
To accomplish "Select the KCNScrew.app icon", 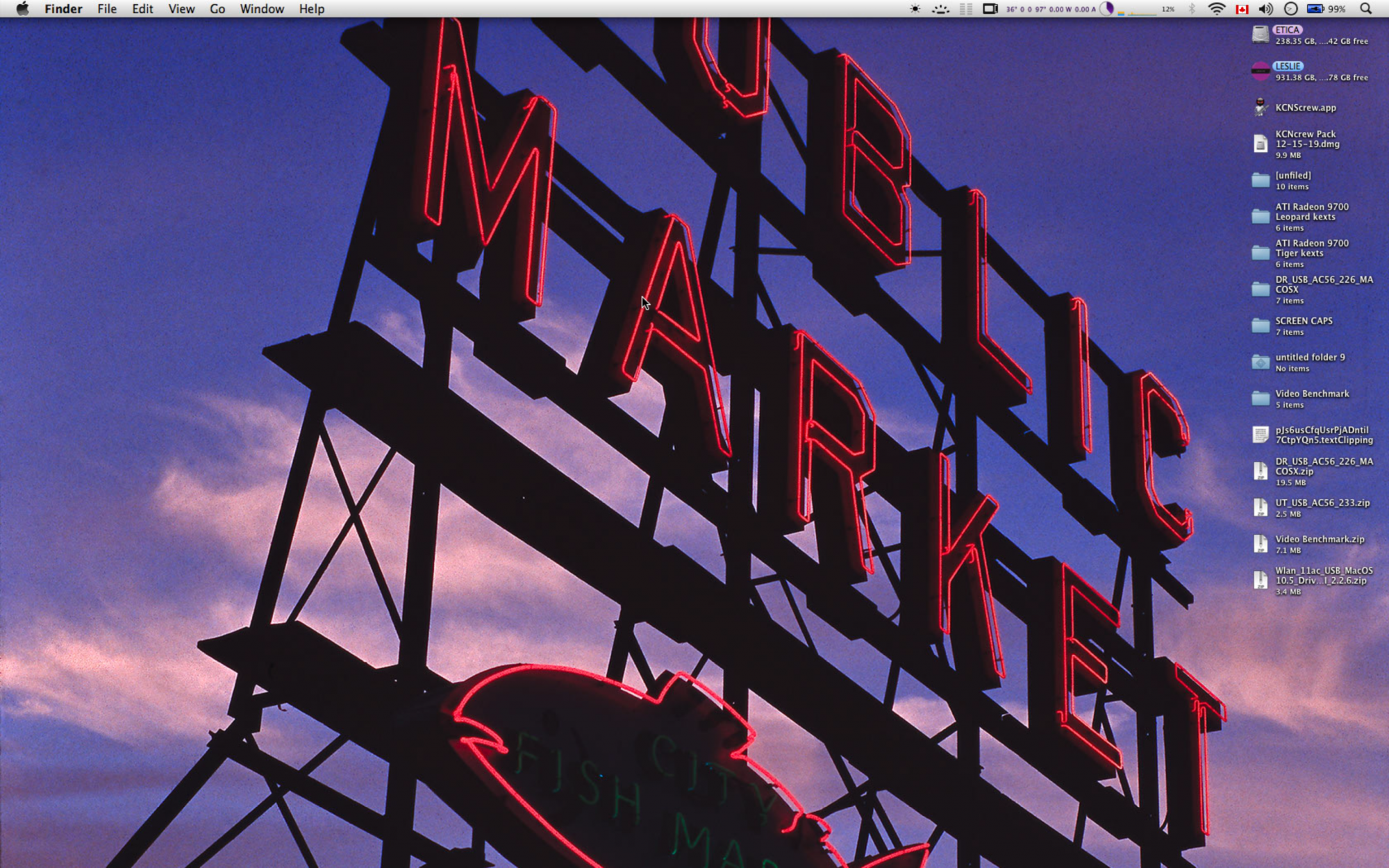I will point(1261,108).
